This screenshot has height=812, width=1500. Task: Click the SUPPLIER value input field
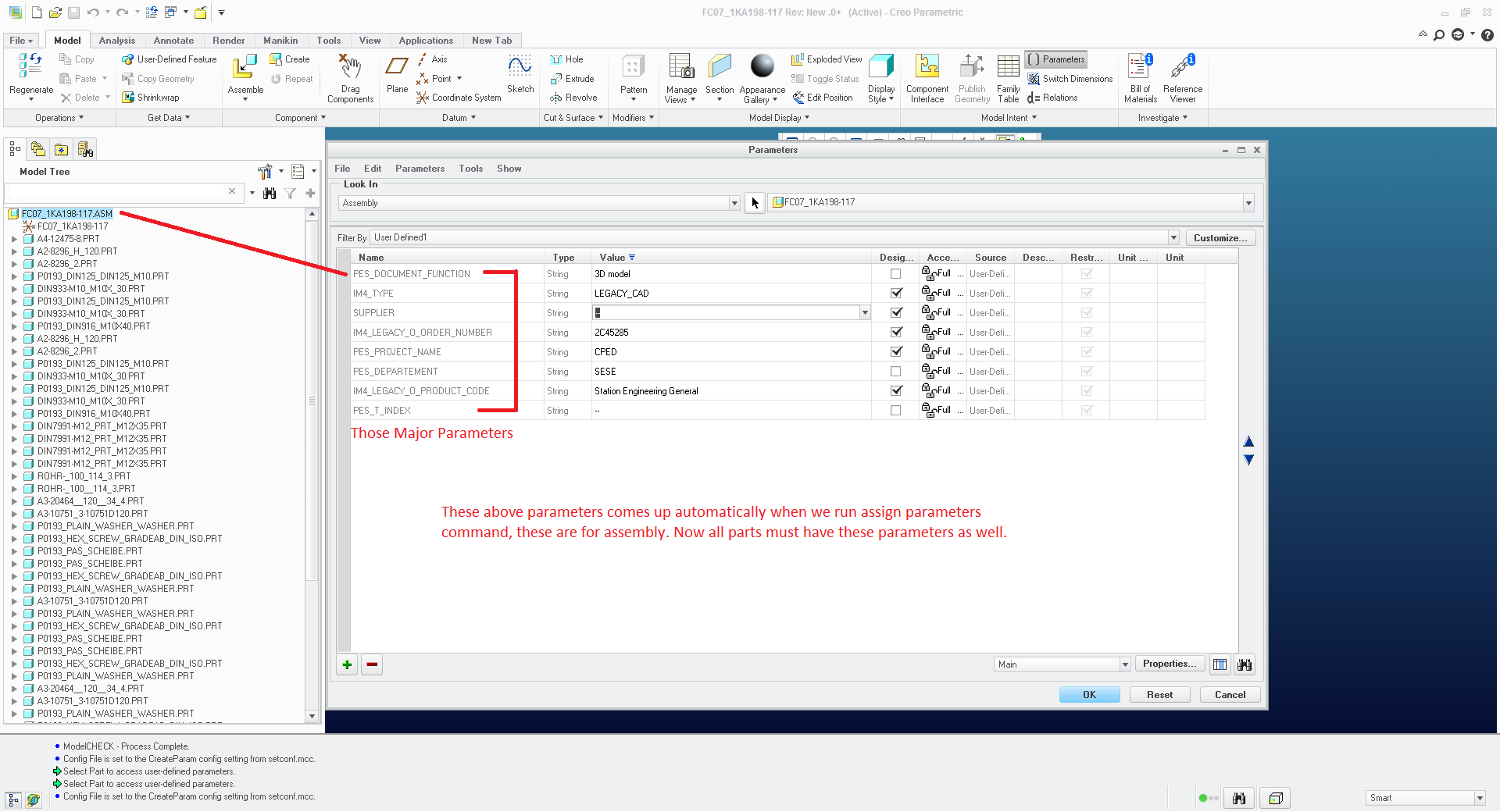coord(727,313)
